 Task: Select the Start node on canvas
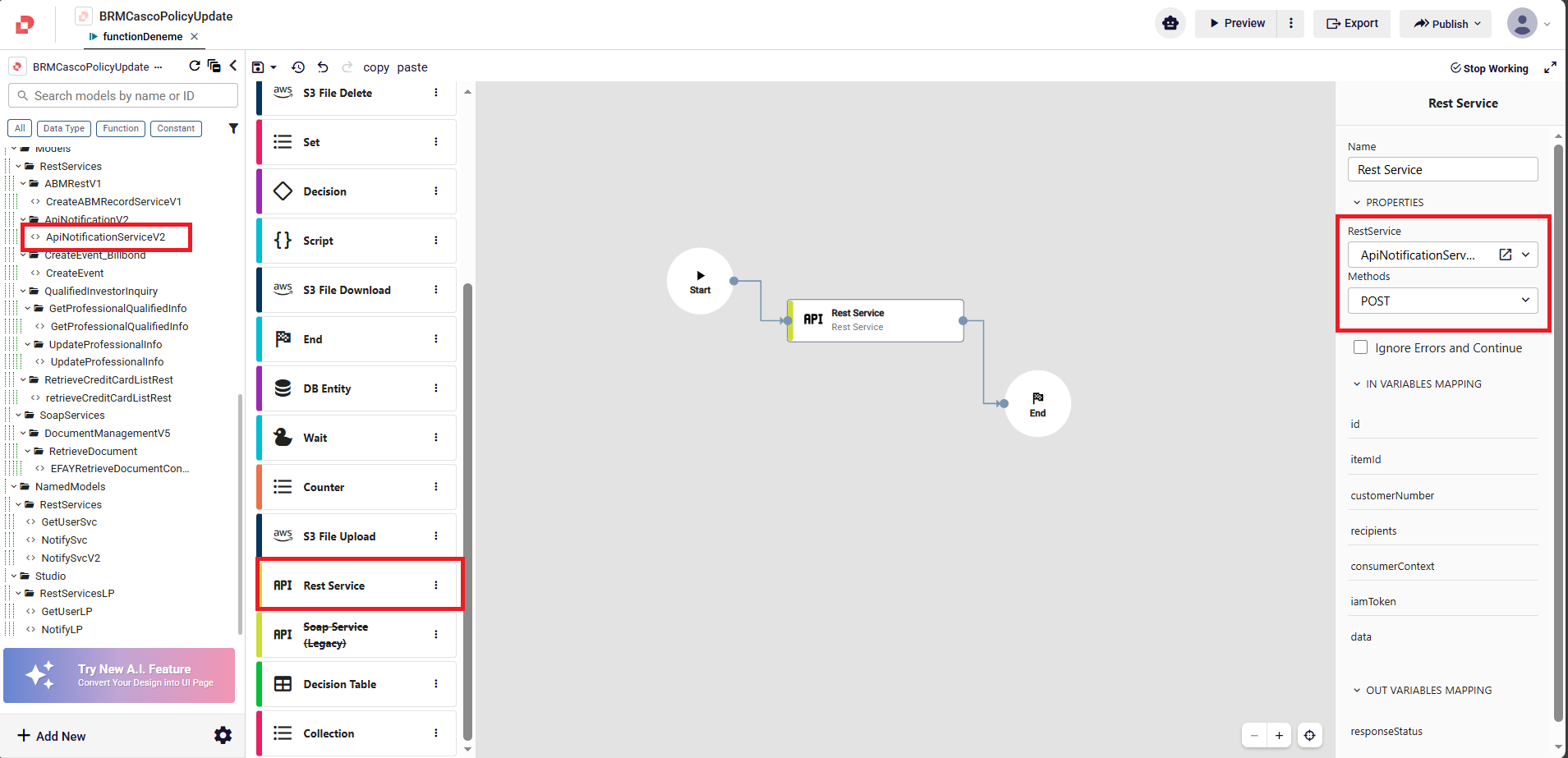coord(700,281)
